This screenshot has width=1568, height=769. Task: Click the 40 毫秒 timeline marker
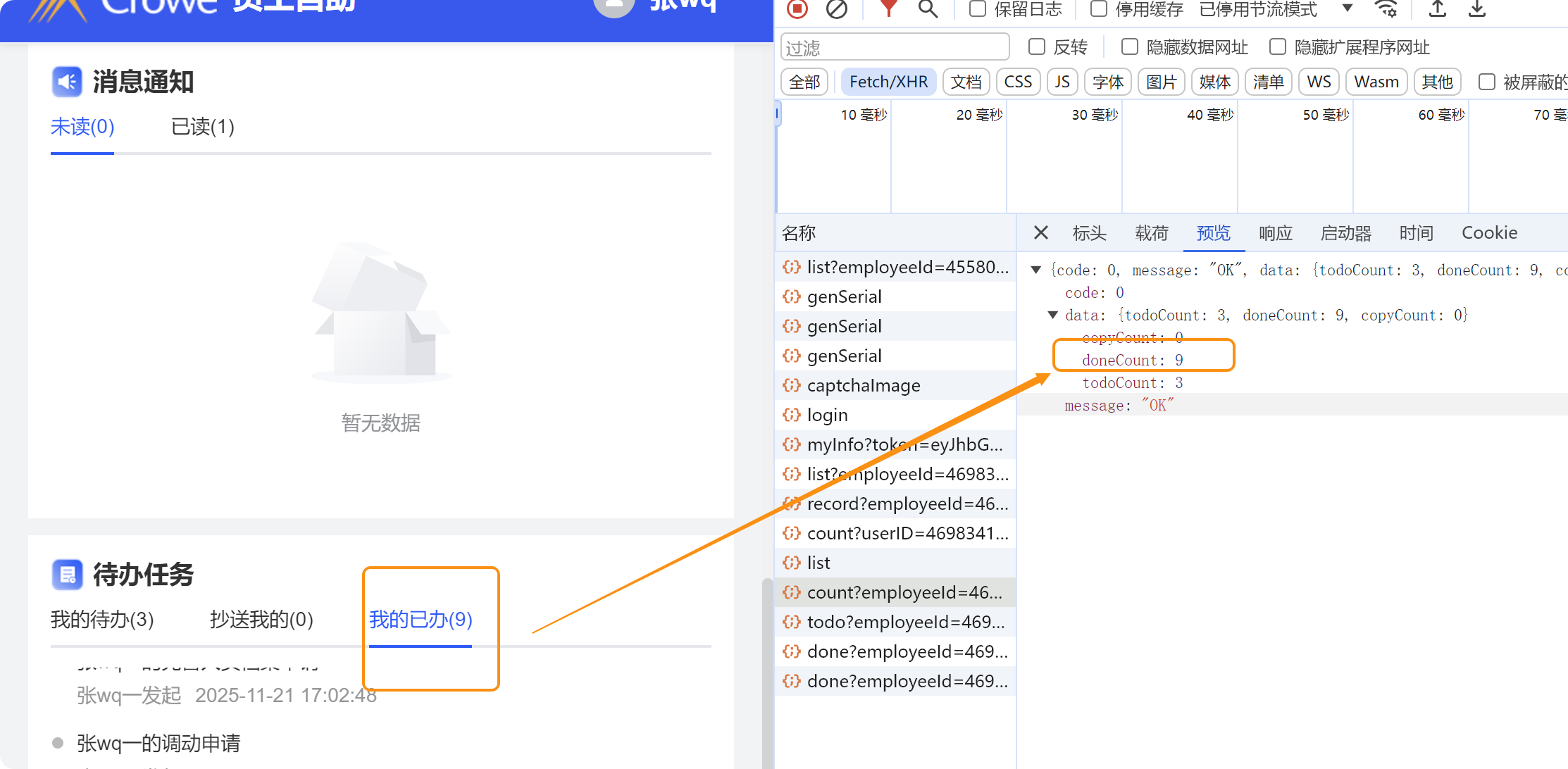click(1209, 115)
